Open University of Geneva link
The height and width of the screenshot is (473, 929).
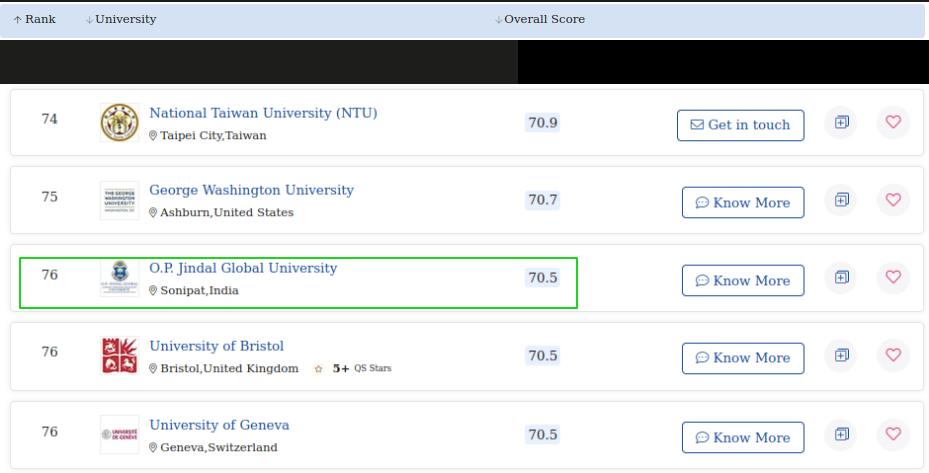tap(219, 425)
